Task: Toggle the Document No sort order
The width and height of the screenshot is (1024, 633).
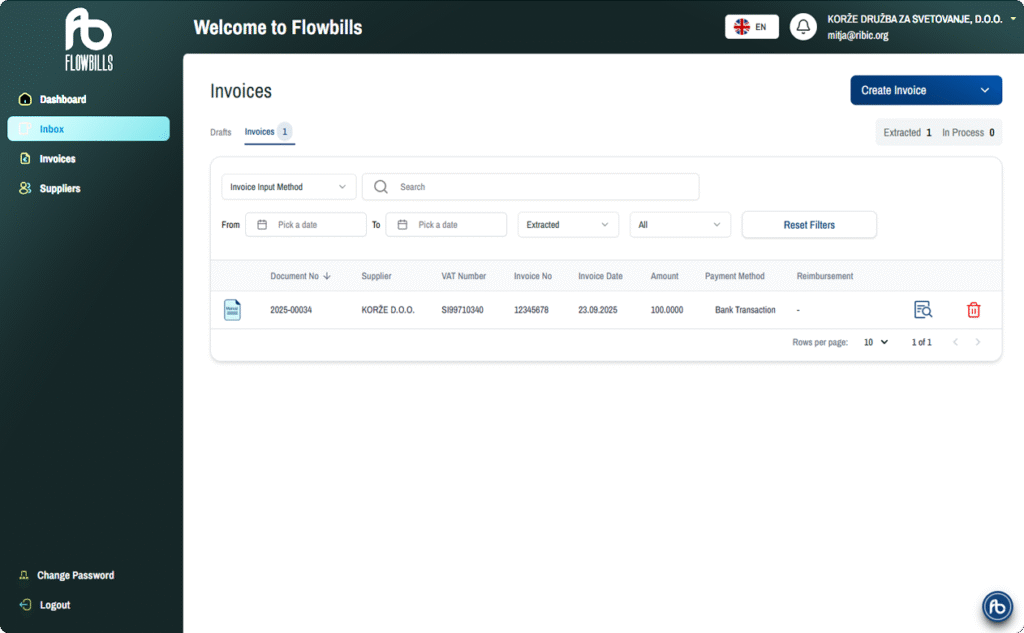Action: [328, 276]
